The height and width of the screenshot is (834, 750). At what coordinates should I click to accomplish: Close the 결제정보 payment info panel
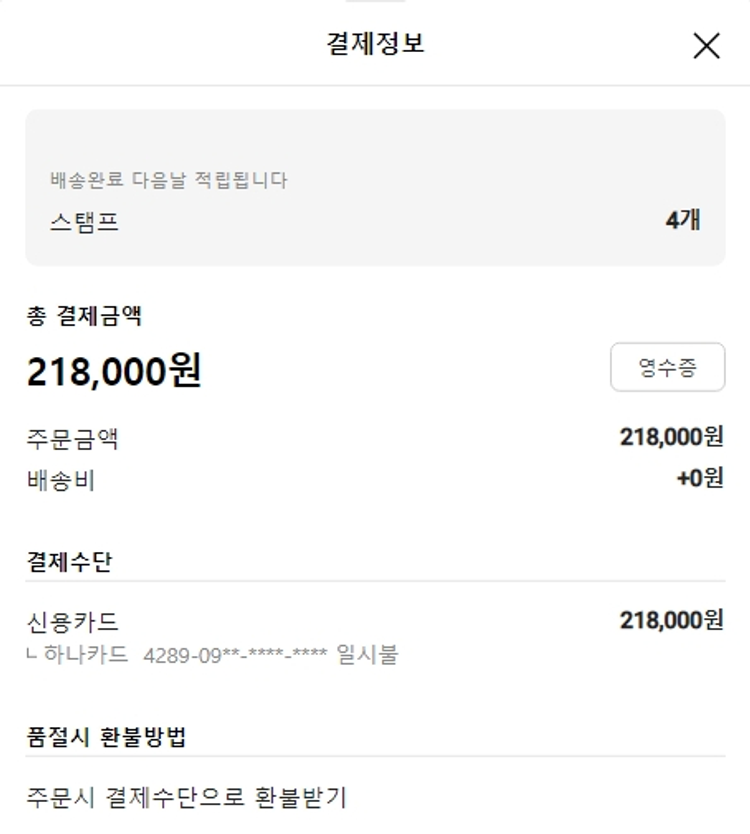click(x=706, y=46)
